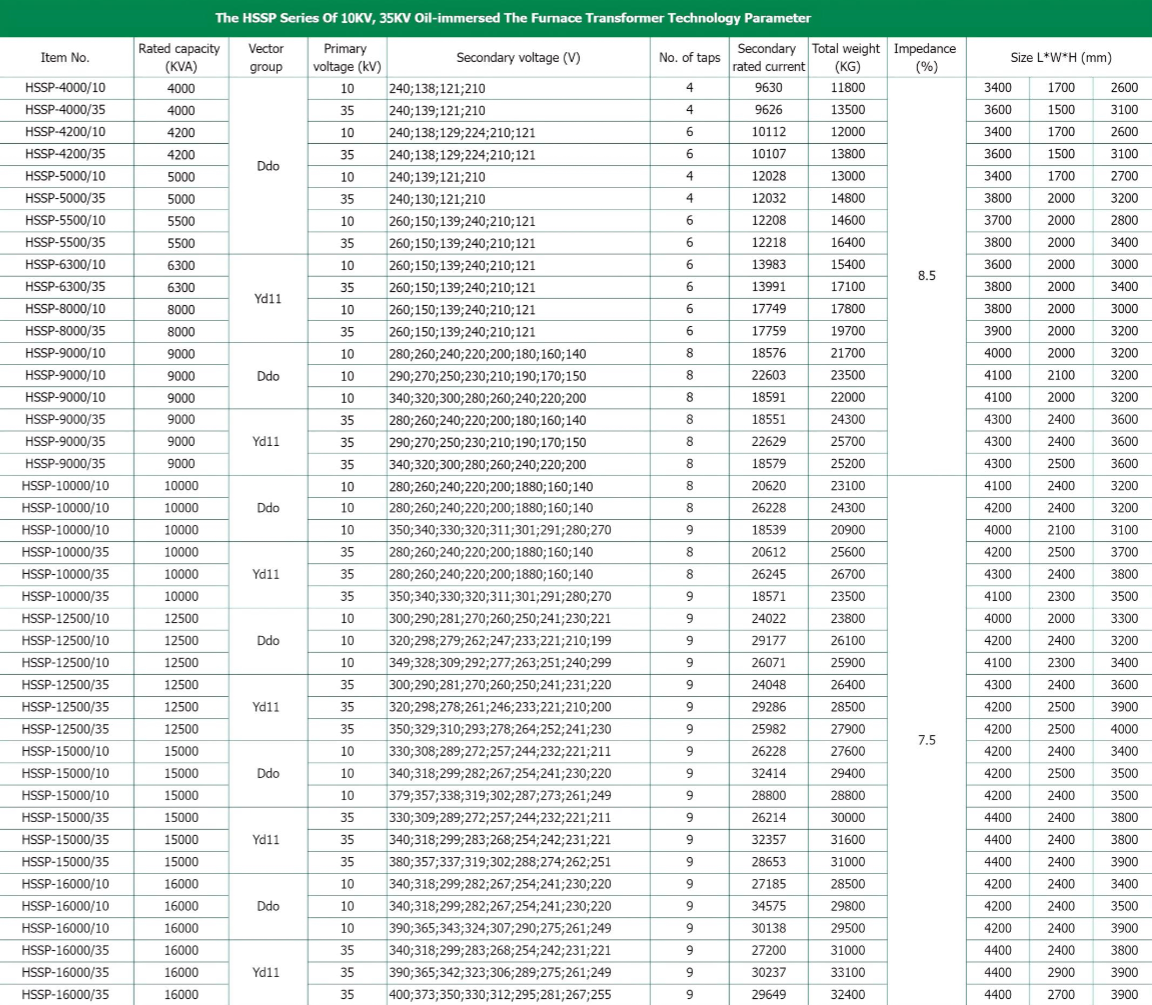1152x1005 pixels.
Task: Select the Secondary voltage (V) header
Action: click(x=518, y=58)
